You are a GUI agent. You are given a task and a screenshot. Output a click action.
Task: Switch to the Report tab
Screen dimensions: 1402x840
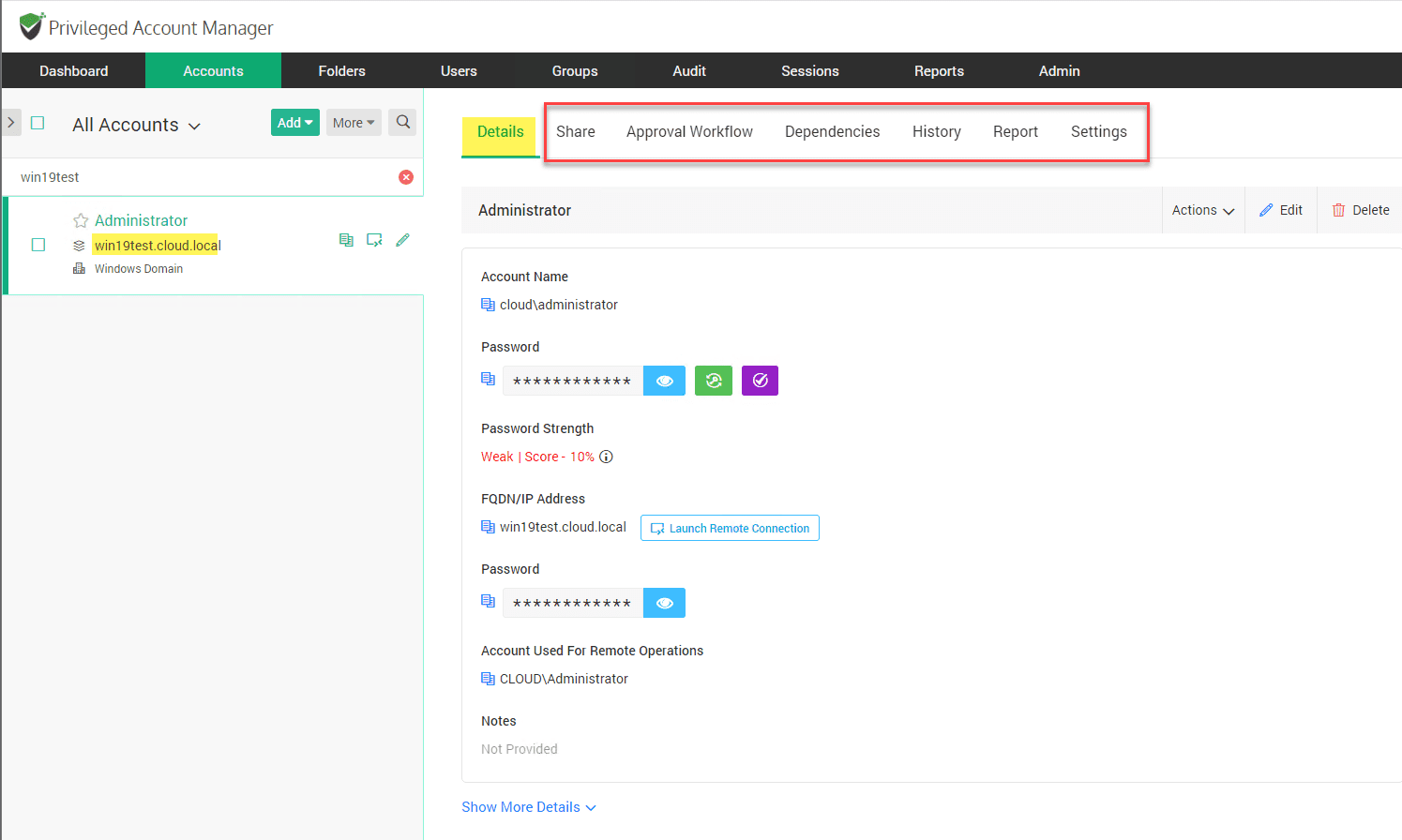point(1016,132)
